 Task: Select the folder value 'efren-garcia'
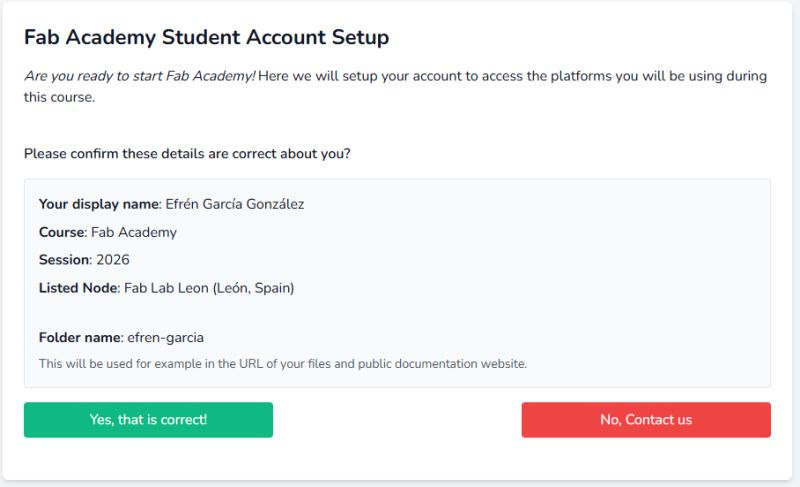pos(166,337)
